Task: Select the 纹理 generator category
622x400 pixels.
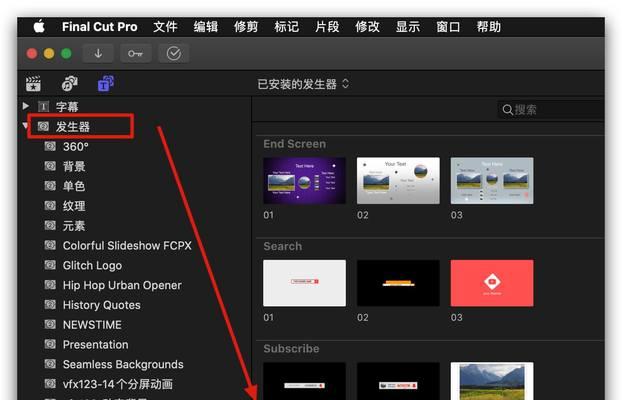Action: tap(134, 206)
